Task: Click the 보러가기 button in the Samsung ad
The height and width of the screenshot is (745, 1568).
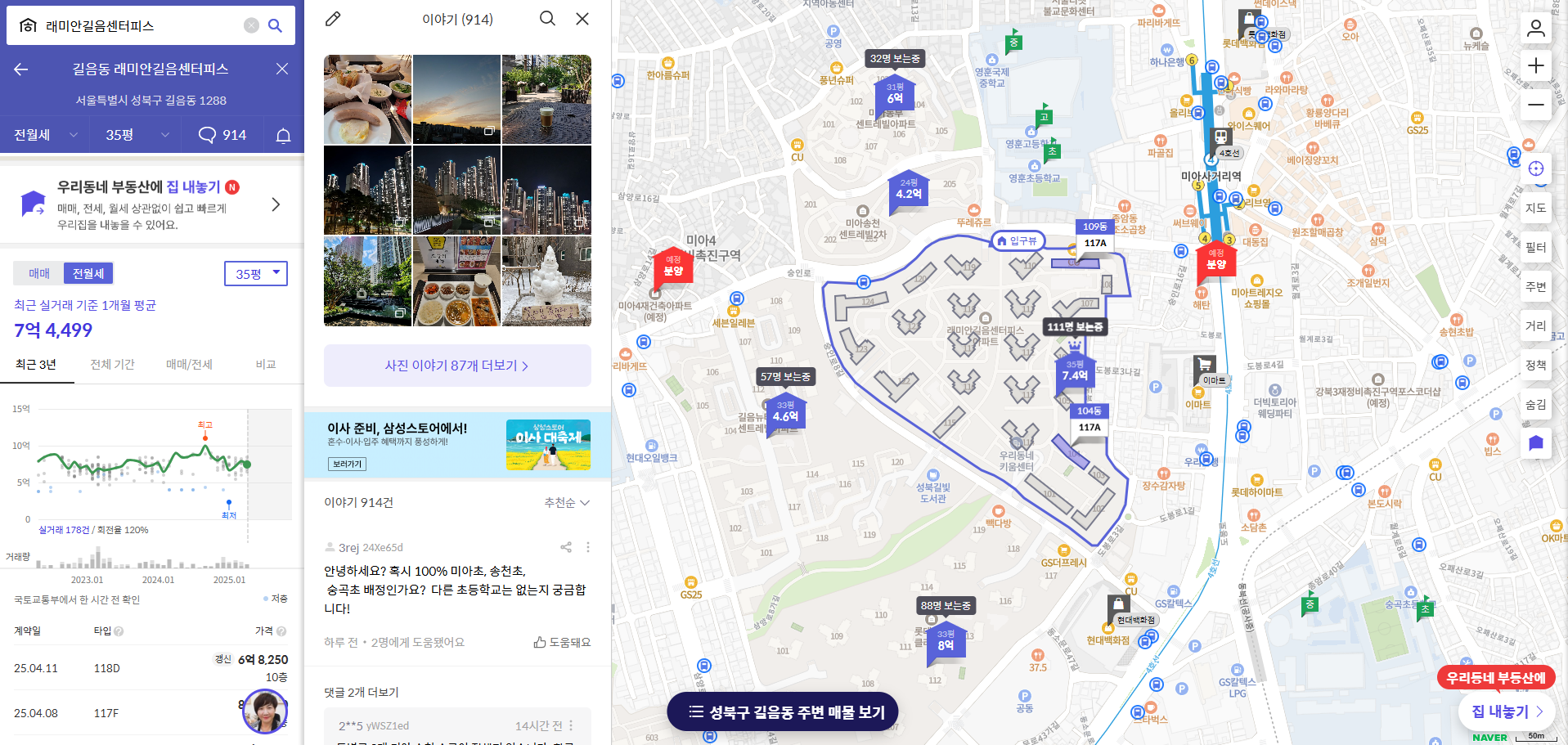Action: coord(347,464)
